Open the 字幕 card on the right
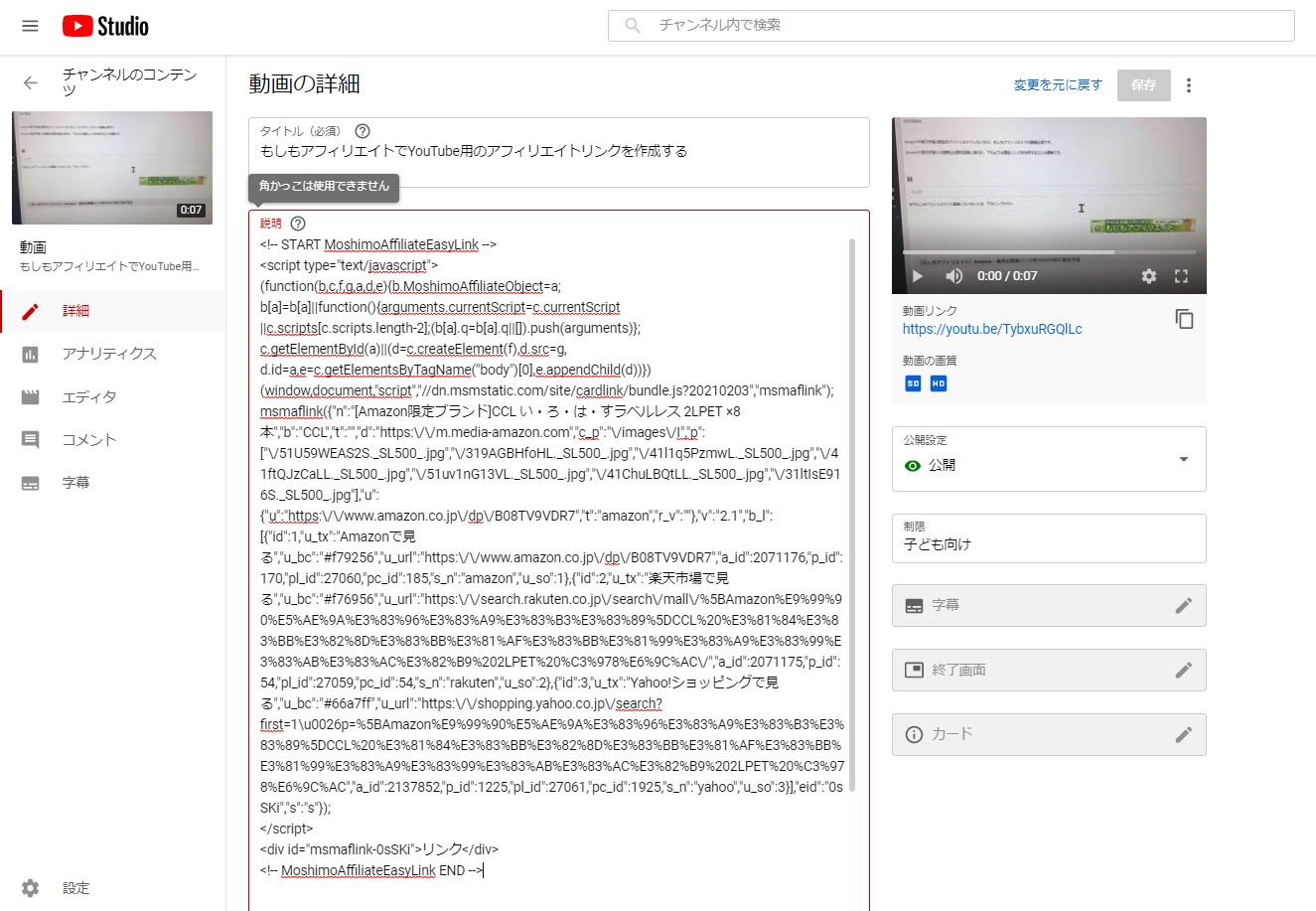This screenshot has height=911, width=1316. (x=1049, y=606)
